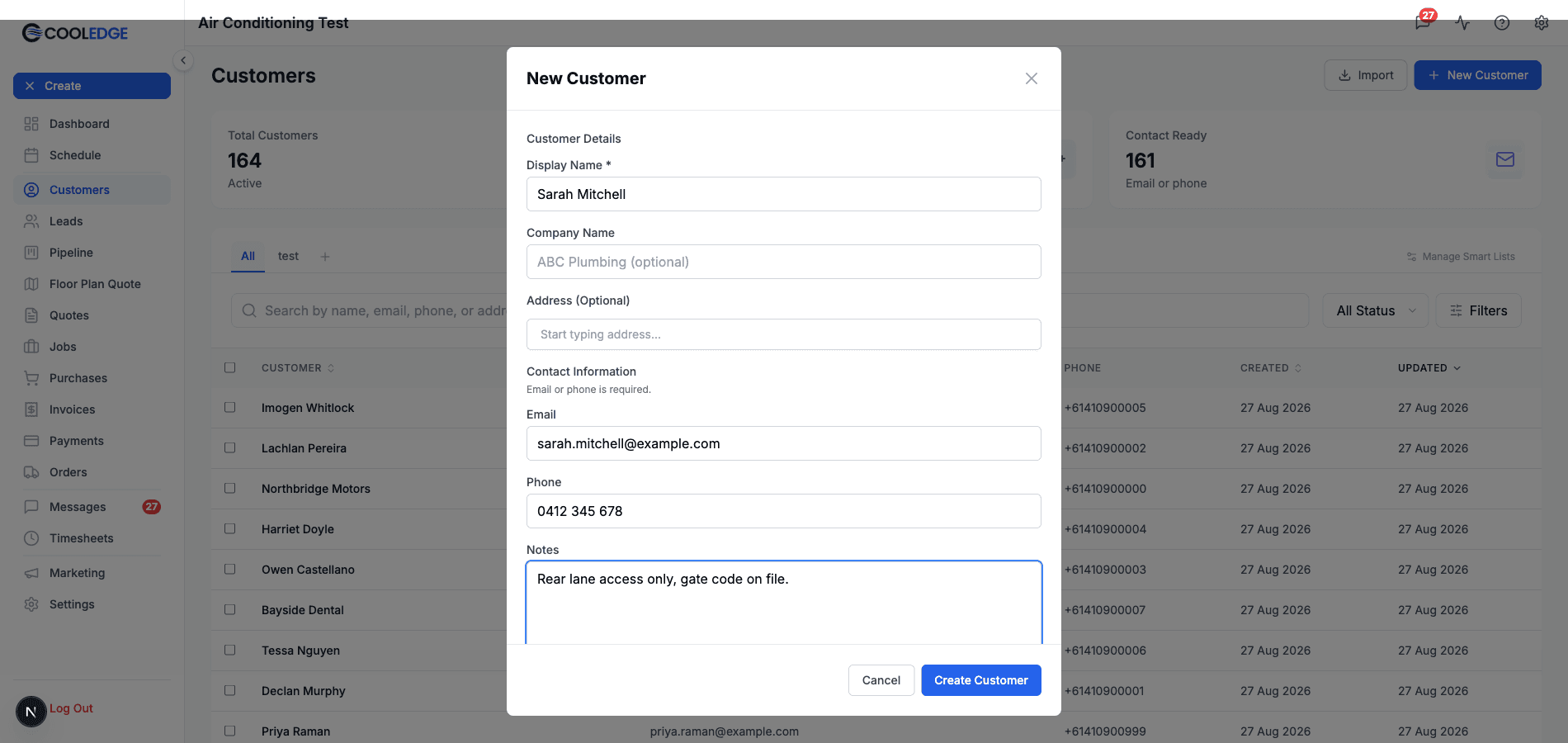This screenshot has width=1568, height=743.
Task: Check the box for Northbridge Motors
Action: (229, 488)
